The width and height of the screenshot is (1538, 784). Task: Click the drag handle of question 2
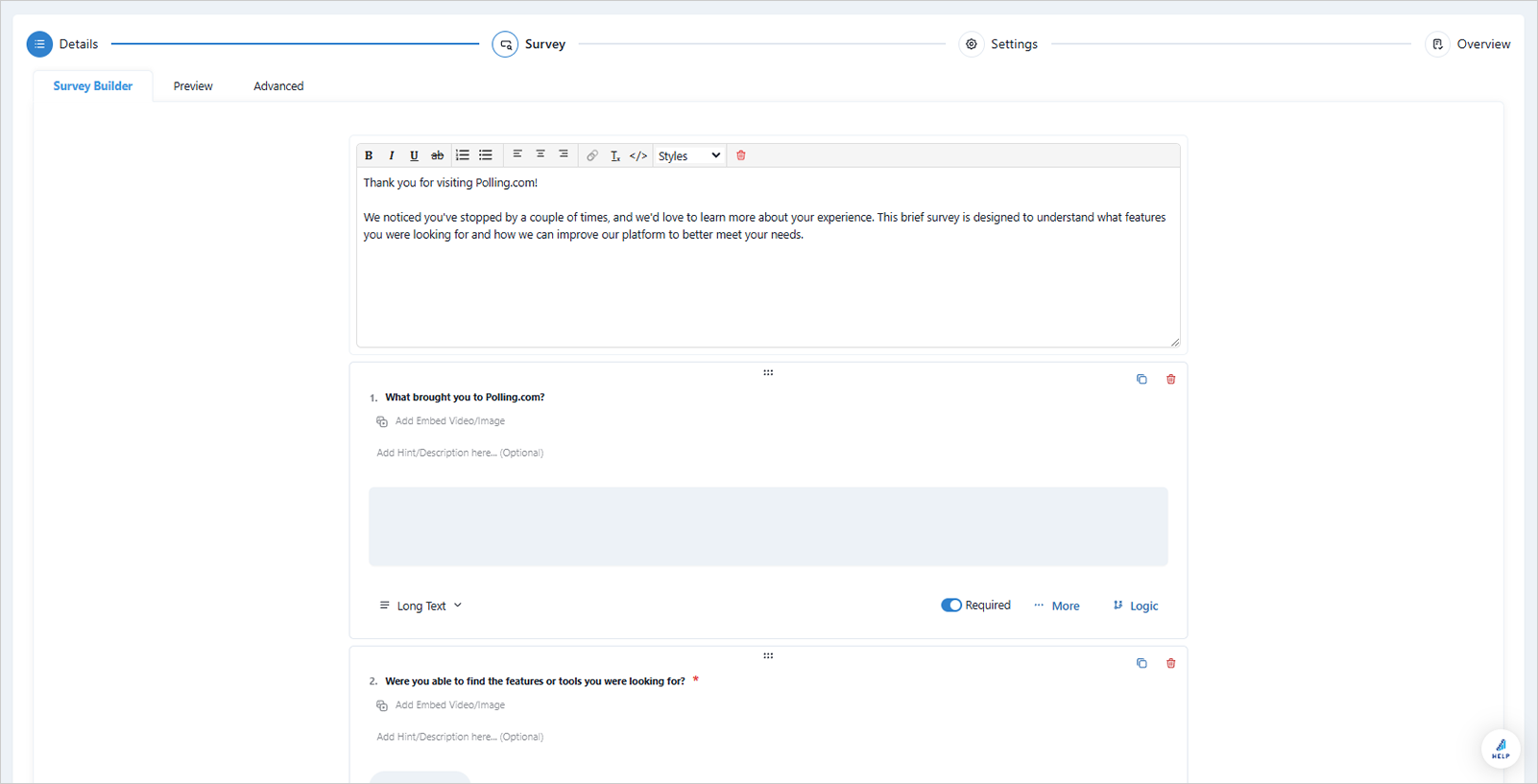point(768,656)
